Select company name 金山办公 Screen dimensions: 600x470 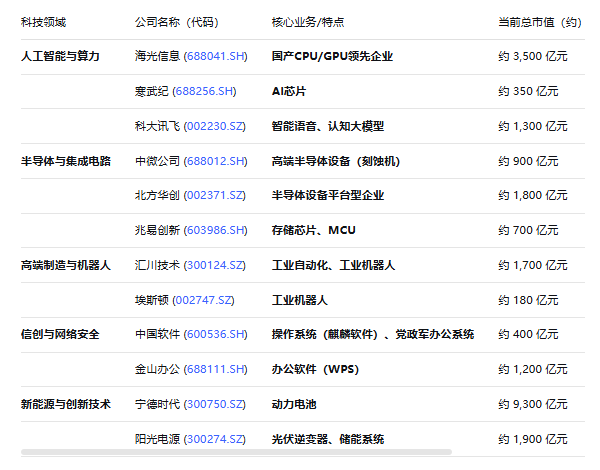tap(157, 369)
